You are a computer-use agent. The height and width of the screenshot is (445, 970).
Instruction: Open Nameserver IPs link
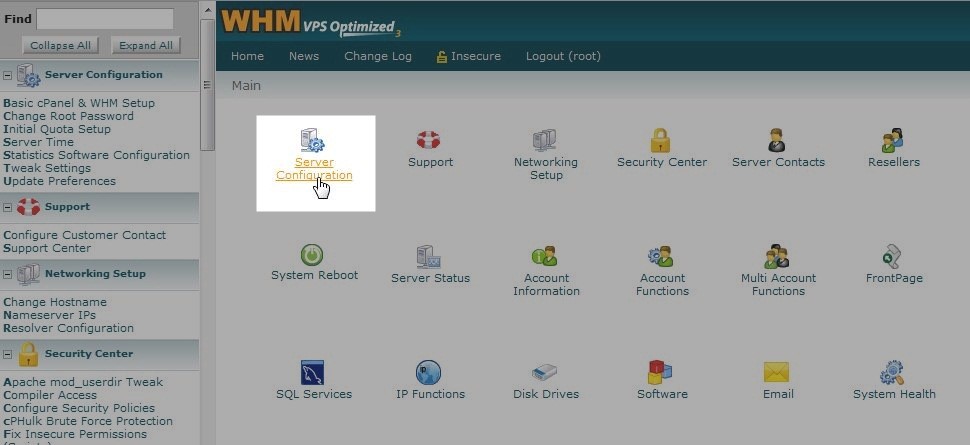pos(49,315)
